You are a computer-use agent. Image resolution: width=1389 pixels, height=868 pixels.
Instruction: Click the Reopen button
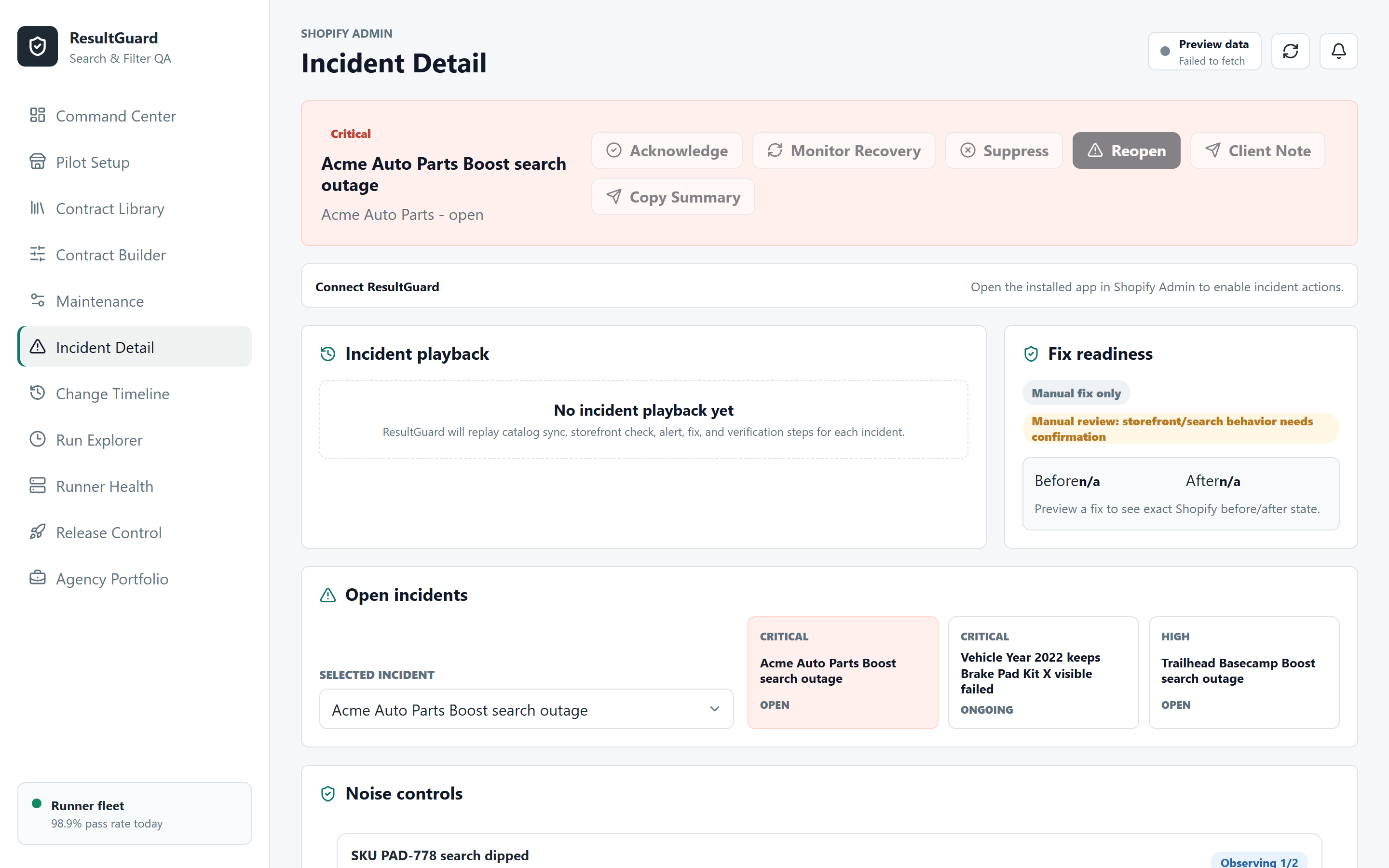click(x=1126, y=150)
